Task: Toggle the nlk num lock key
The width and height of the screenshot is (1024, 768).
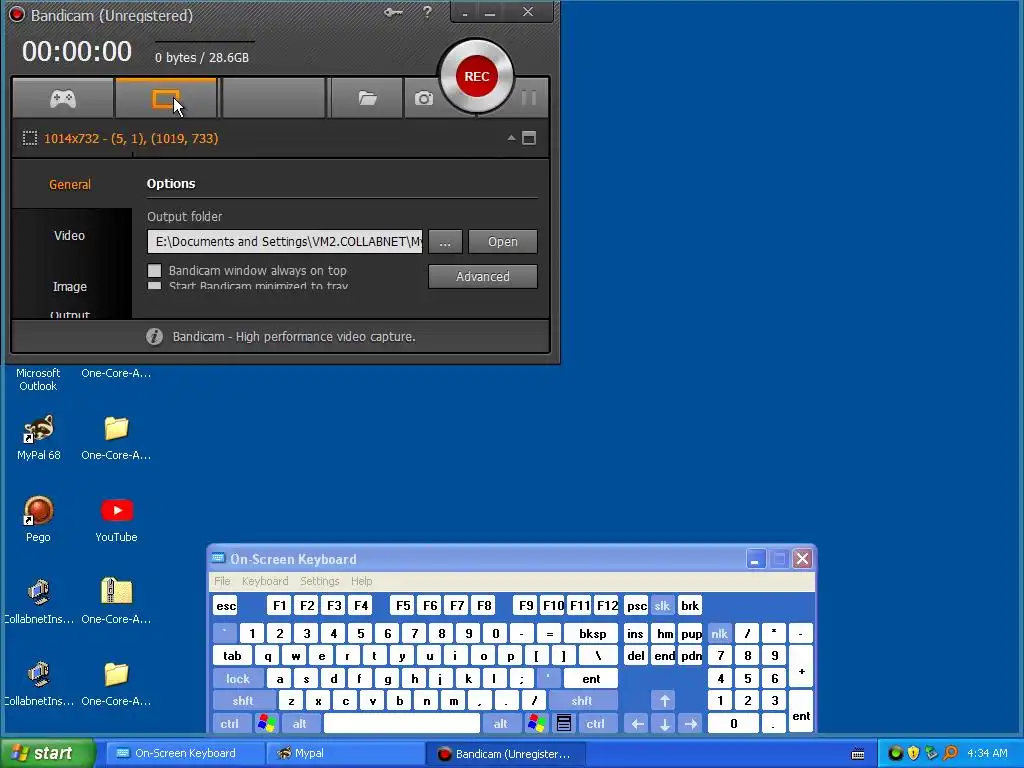Action: pos(719,633)
